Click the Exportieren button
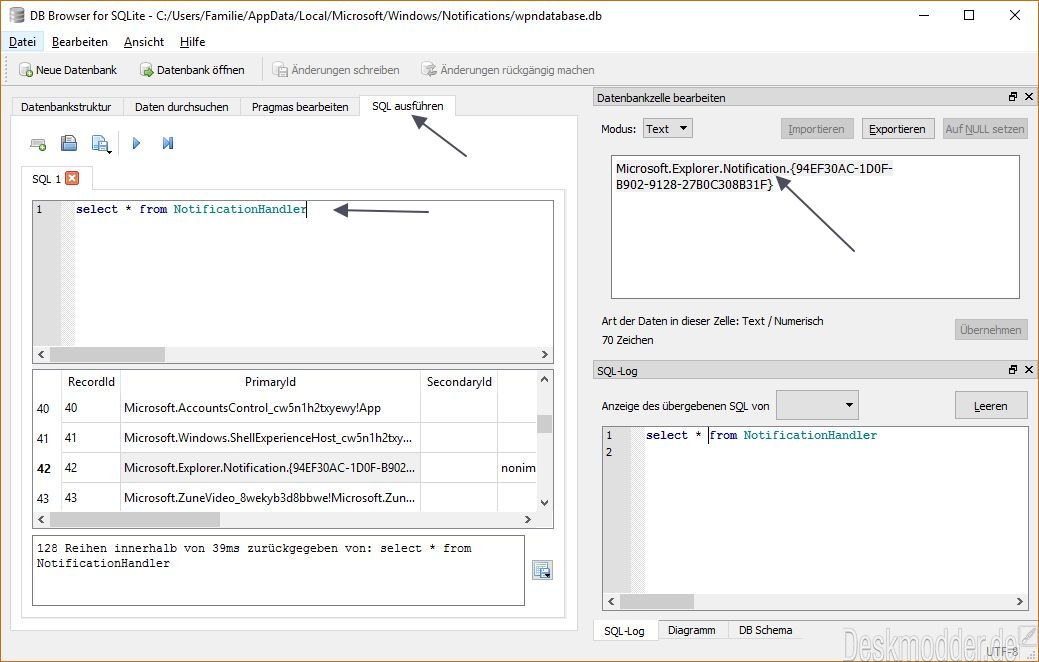Viewport: 1039px width, 662px height. pos(897,129)
